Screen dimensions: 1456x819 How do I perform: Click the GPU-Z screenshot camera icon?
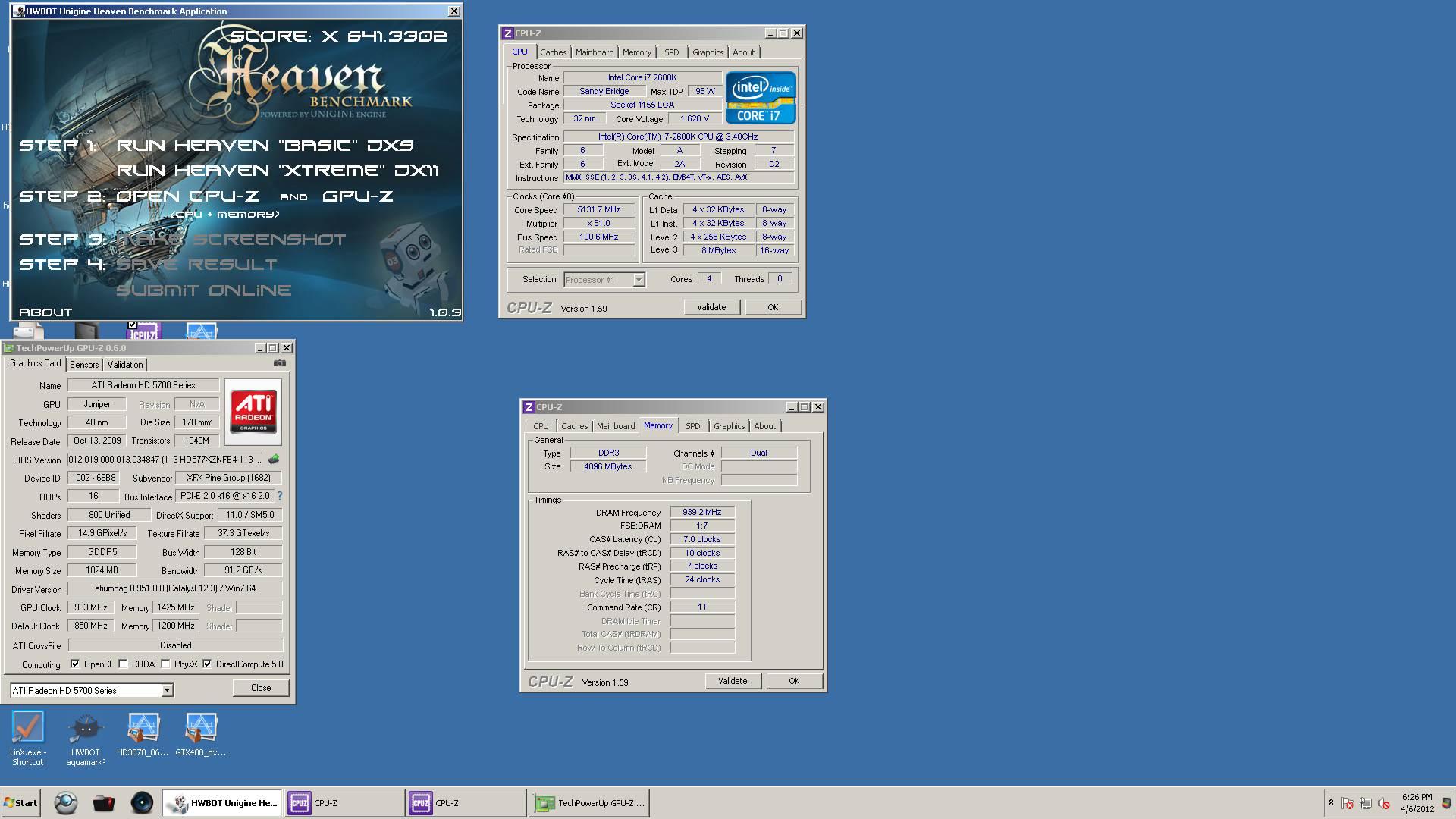pyautogui.click(x=280, y=363)
